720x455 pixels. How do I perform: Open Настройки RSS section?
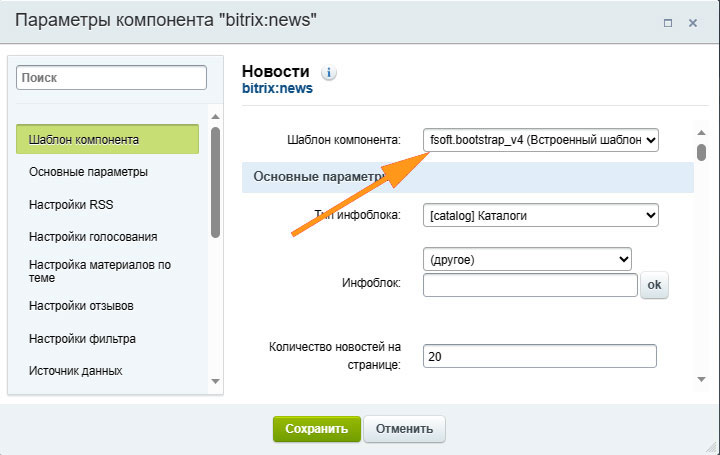point(71,205)
